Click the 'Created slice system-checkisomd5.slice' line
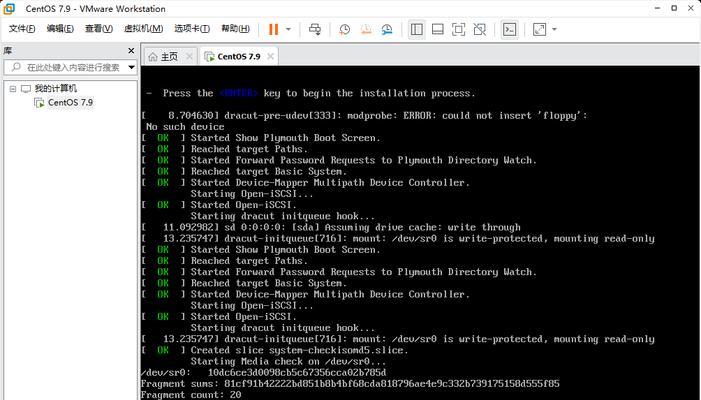701x400 pixels. [x=274, y=350]
